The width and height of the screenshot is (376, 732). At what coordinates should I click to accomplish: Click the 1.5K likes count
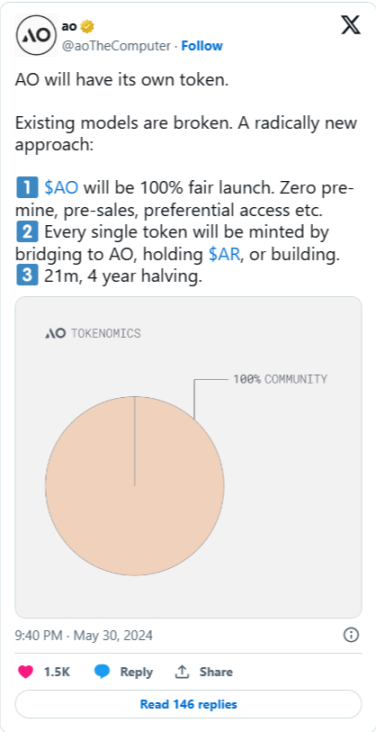click(57, 672)
